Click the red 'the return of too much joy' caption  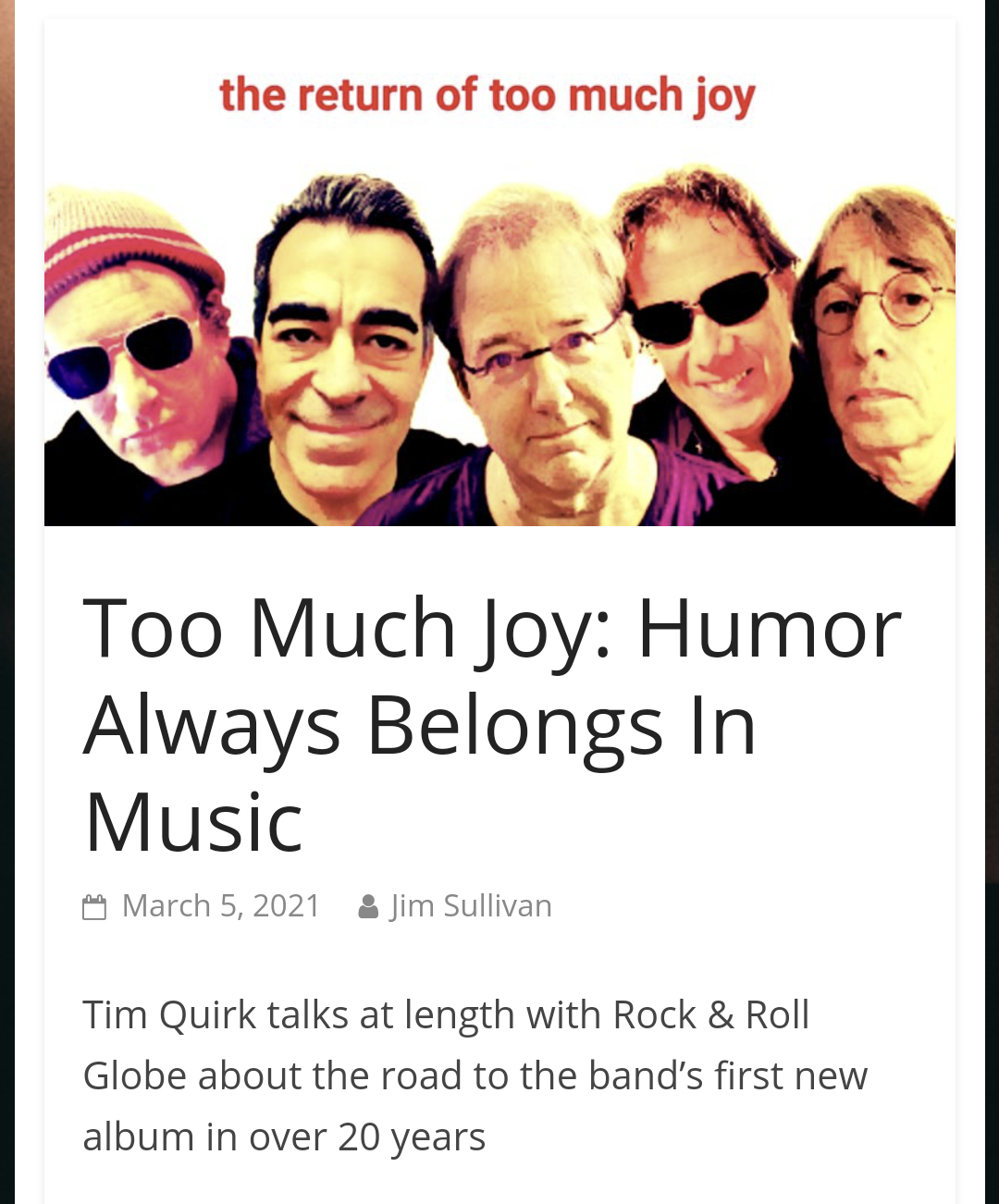tap(487, 96)
